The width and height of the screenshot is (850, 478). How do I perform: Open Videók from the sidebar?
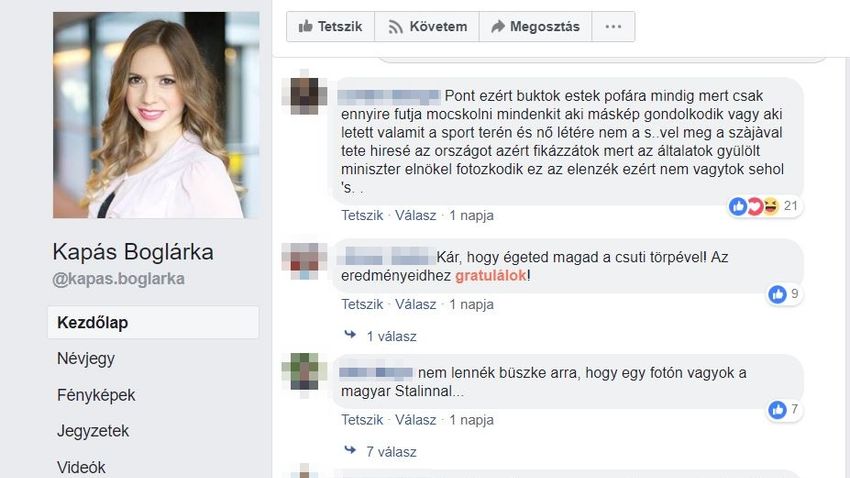tap(81, 467)
